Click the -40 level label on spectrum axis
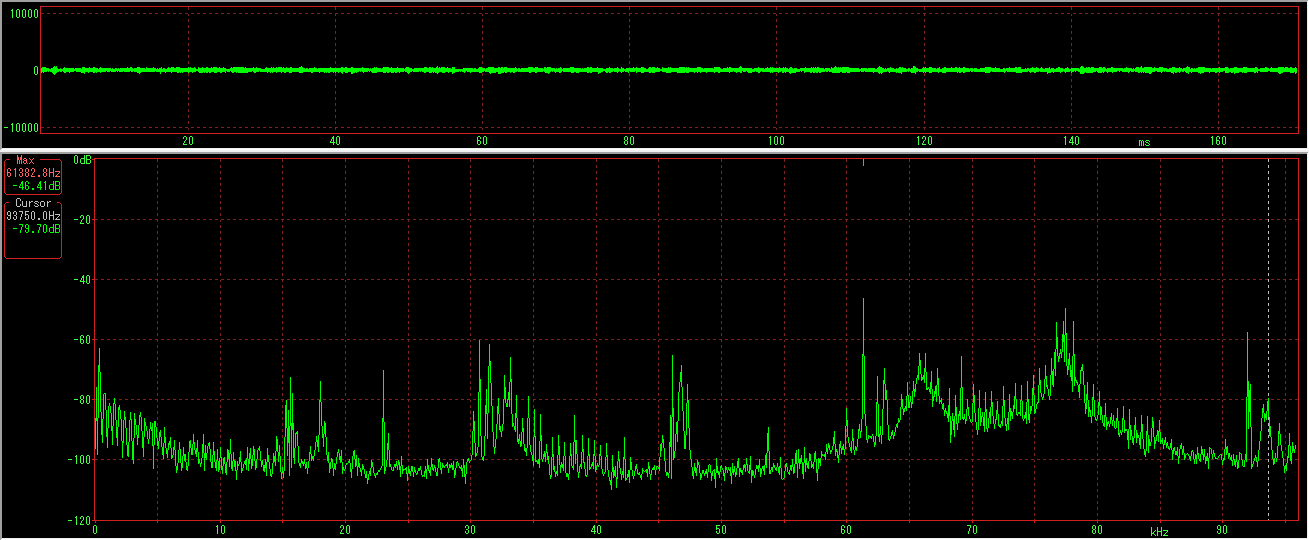The height and width of the screenshot is (540, 1309). [x=80, y=280]
